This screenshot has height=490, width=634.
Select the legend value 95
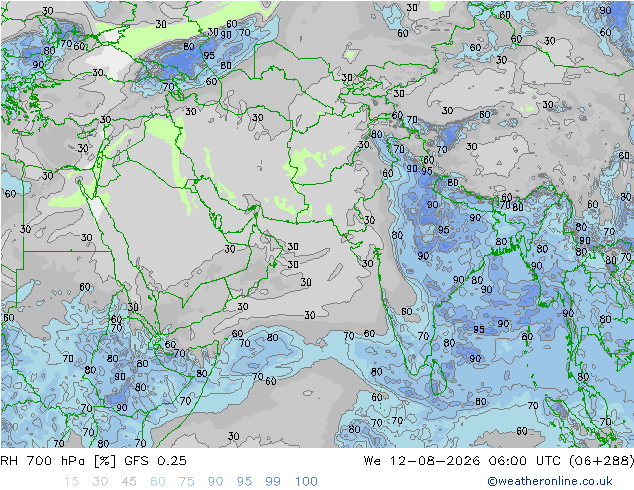pos(244,482)
